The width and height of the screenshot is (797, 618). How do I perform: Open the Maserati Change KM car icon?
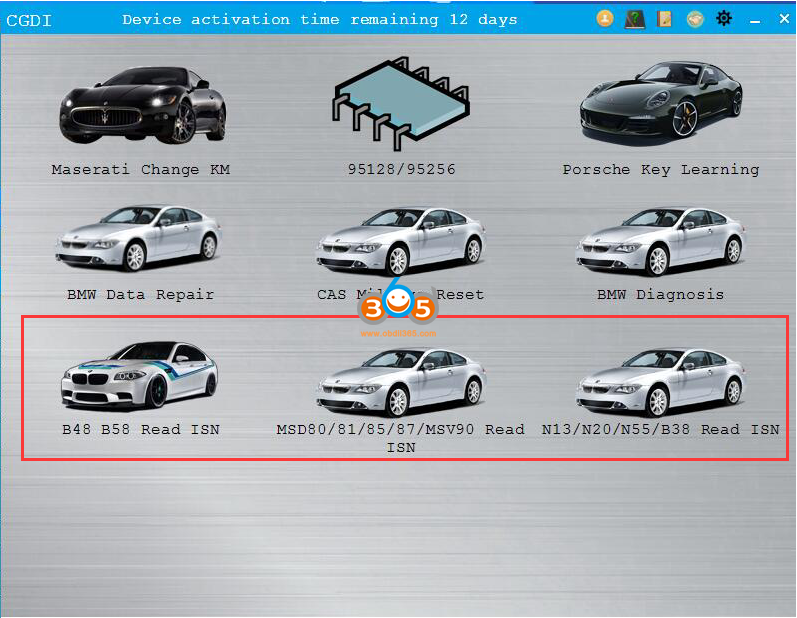142,106
